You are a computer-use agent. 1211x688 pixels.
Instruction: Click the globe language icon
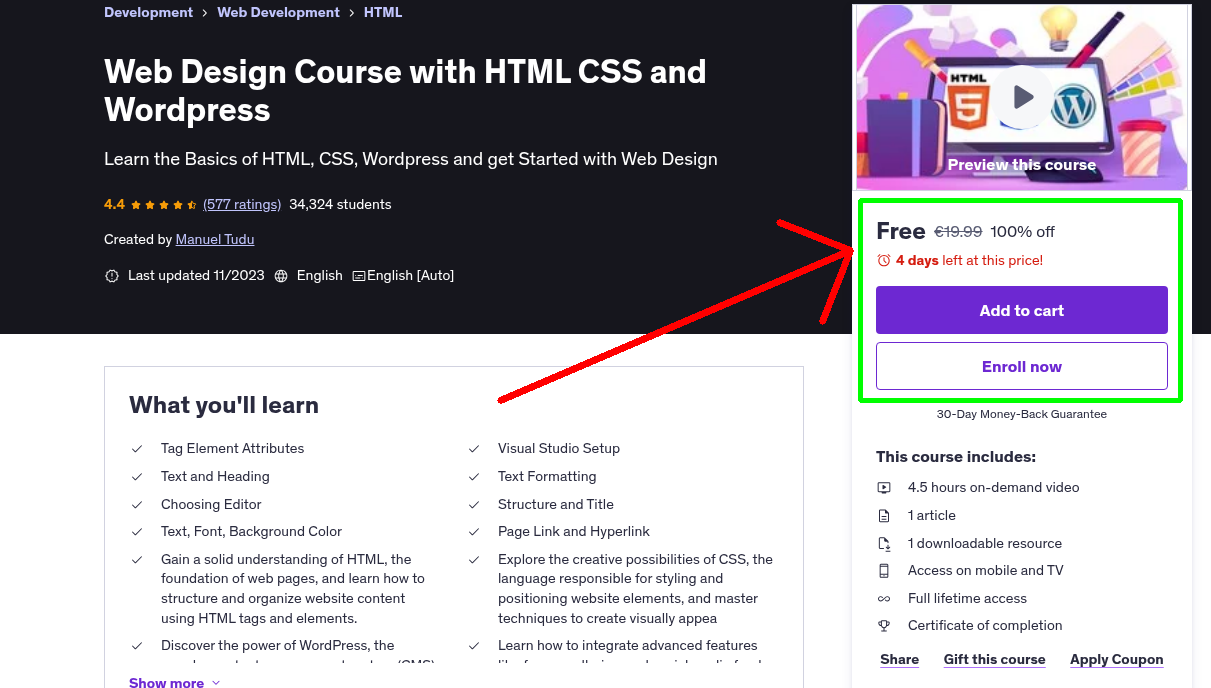[x=281, y=276]
